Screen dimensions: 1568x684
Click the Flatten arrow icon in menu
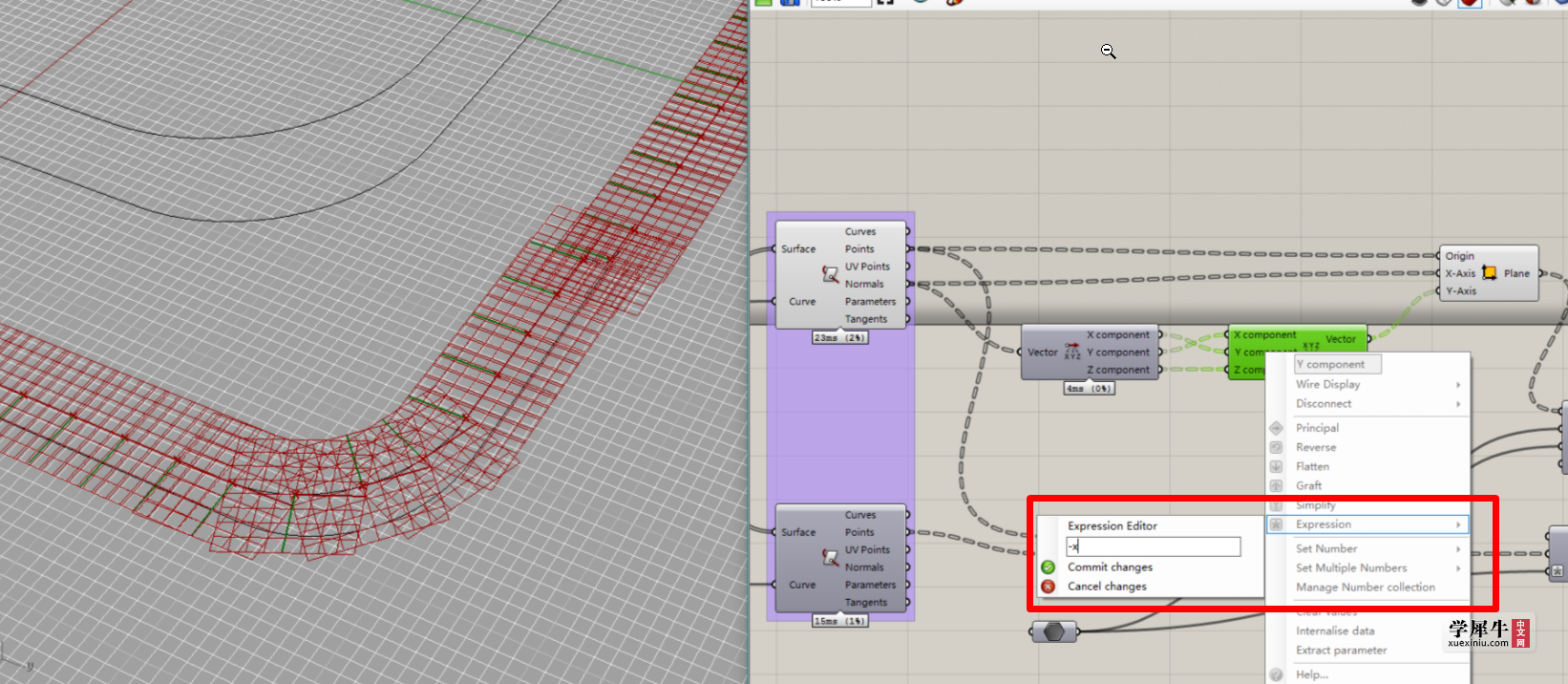coord(1276,466)
